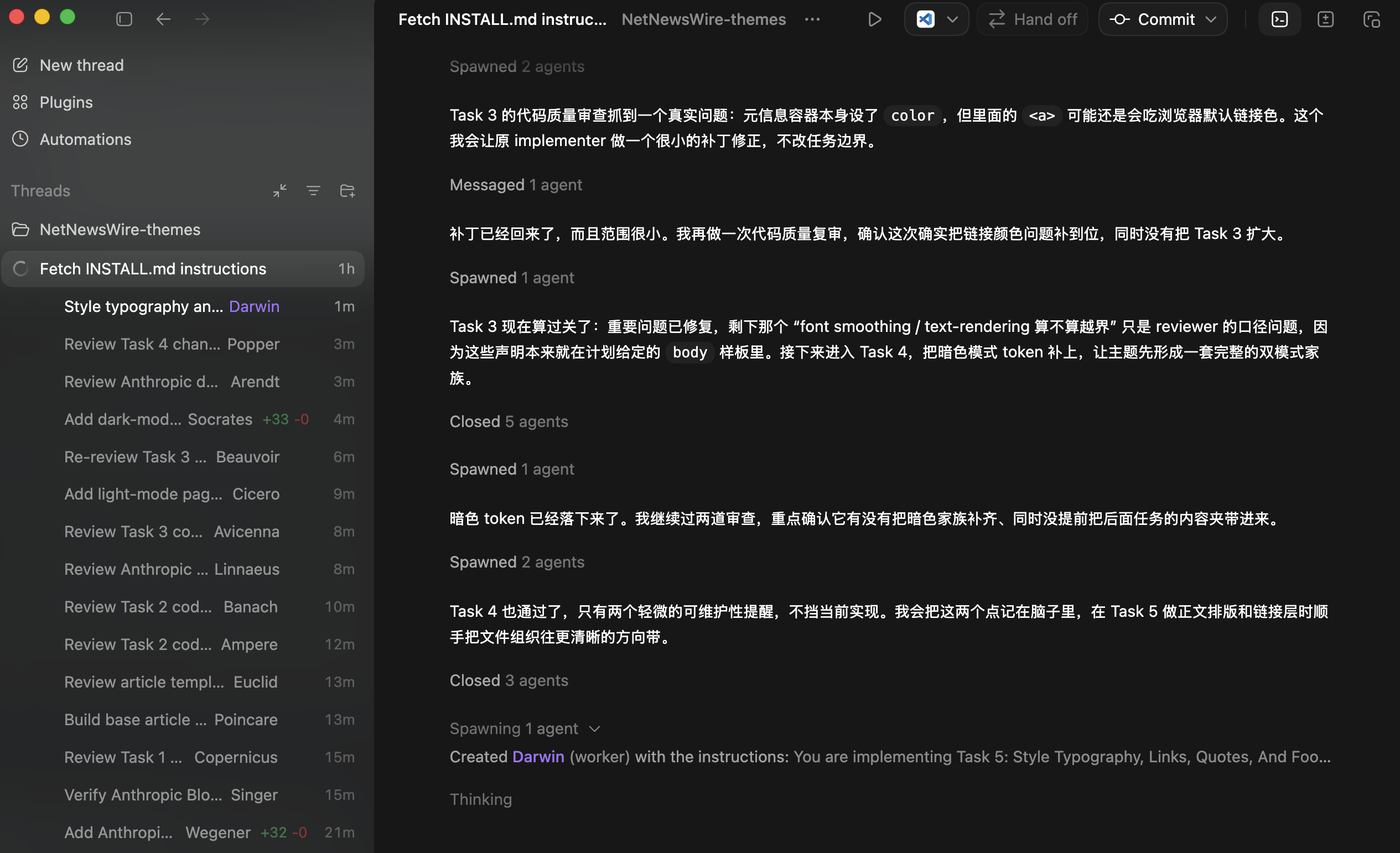Click the picture-in-picture window icon
1400x853 pixels.
pyautogui.click(x=1372, y=19)
